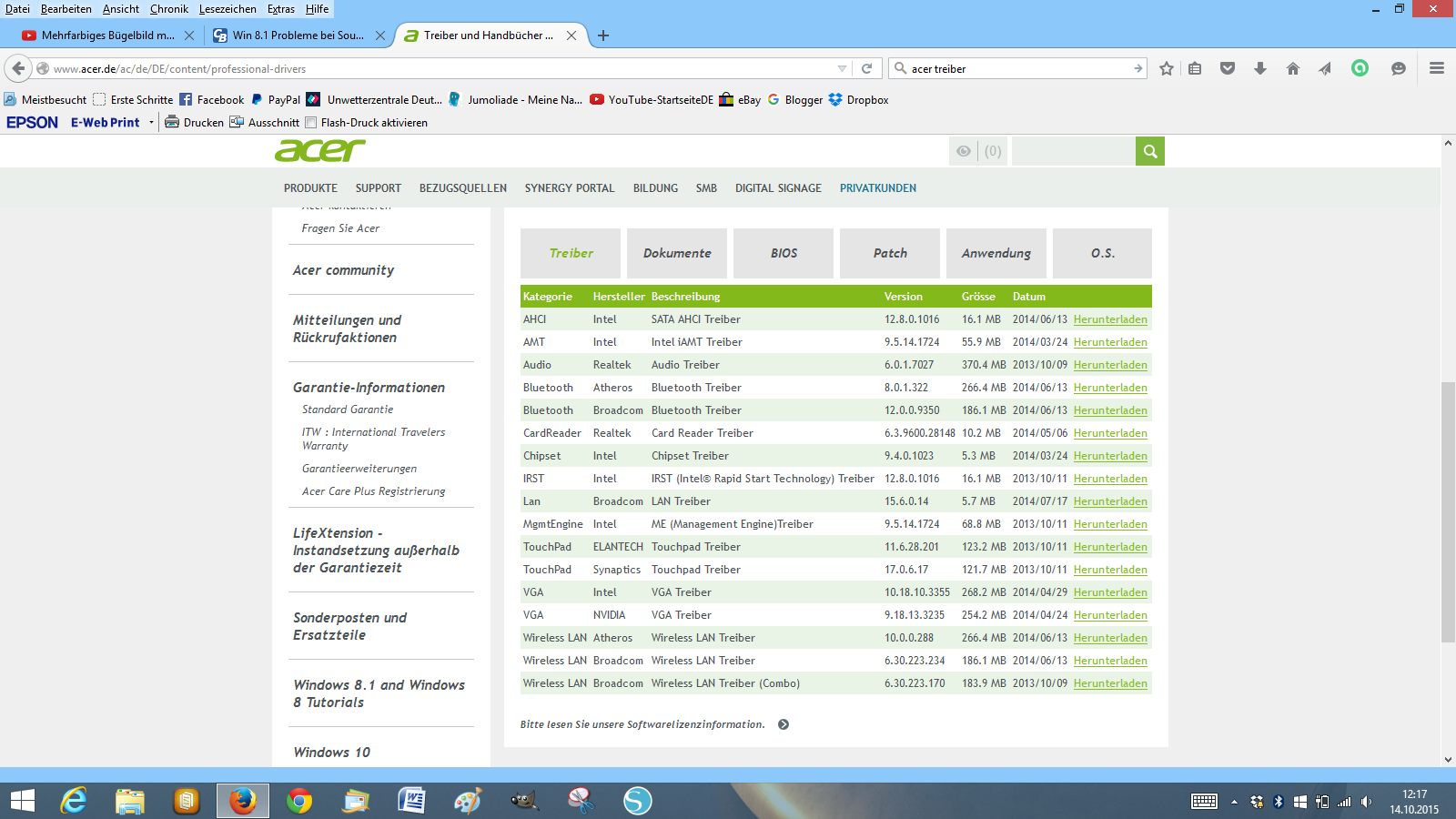The width and height of the screenshot is (1456, 819).
Task: Download the NVIDIA VGA Treiber
Action: (1110, 615)
